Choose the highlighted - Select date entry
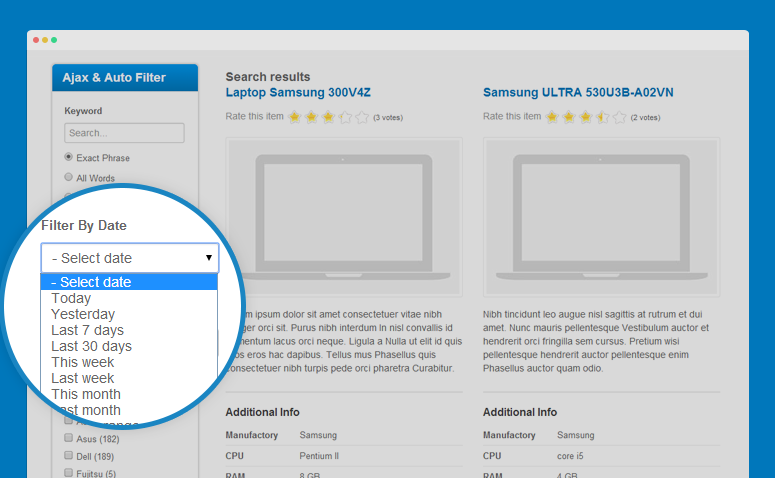The image size is (775, 478). click(x=129, y=282)
